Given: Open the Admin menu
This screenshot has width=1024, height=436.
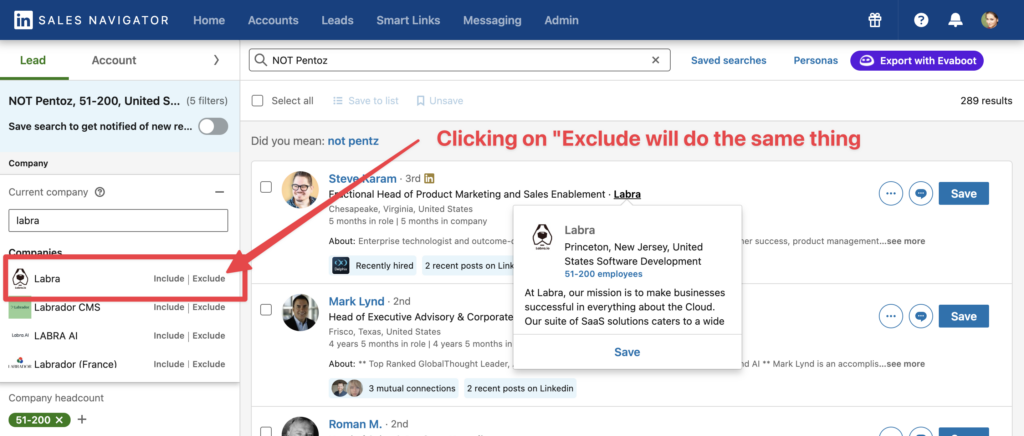Looking at the screenshot, I should [x=562, y=20].
